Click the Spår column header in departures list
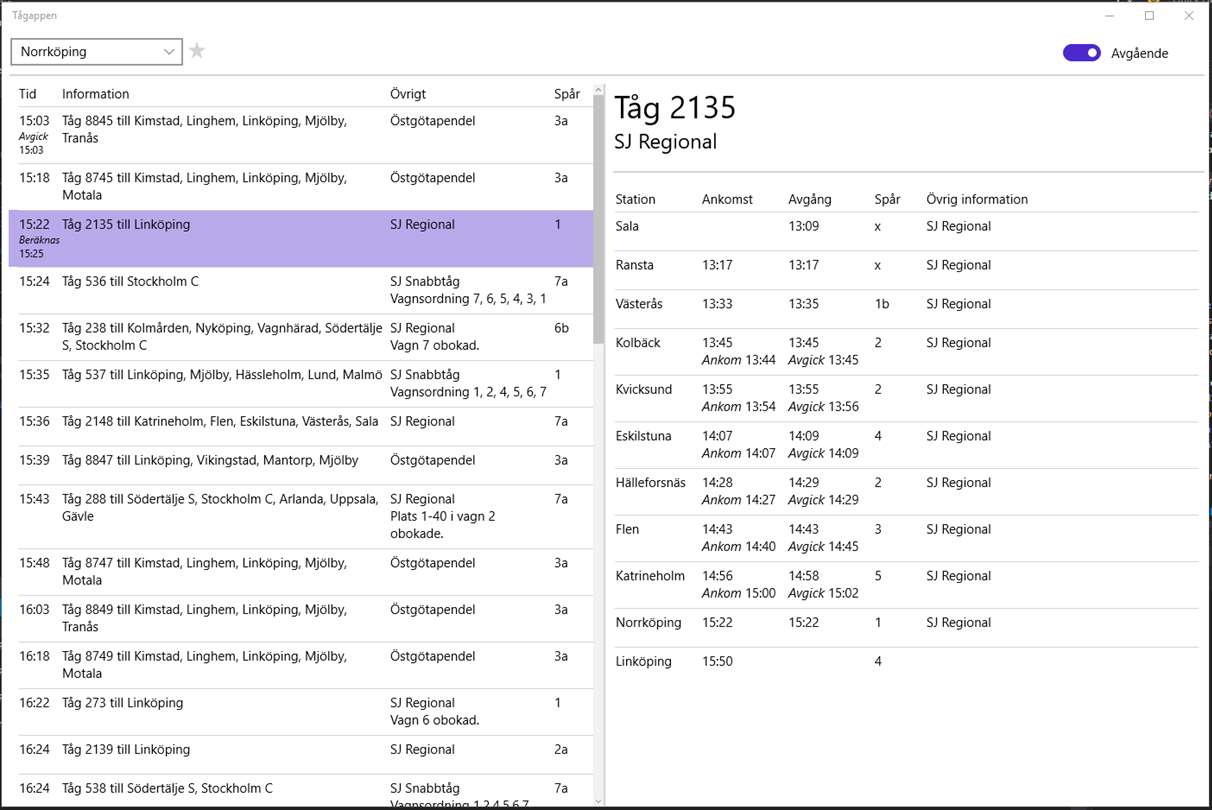This screenshot has height=810, width=1212. tap(567, 94)
